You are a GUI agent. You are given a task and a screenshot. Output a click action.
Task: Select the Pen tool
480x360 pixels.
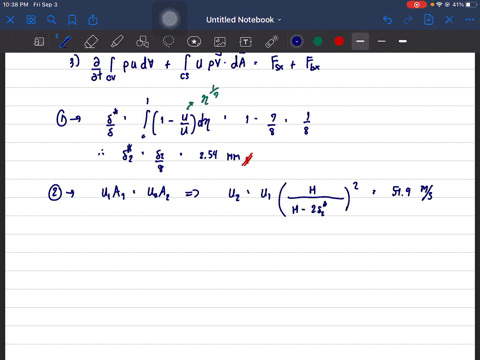pos(64,42)
